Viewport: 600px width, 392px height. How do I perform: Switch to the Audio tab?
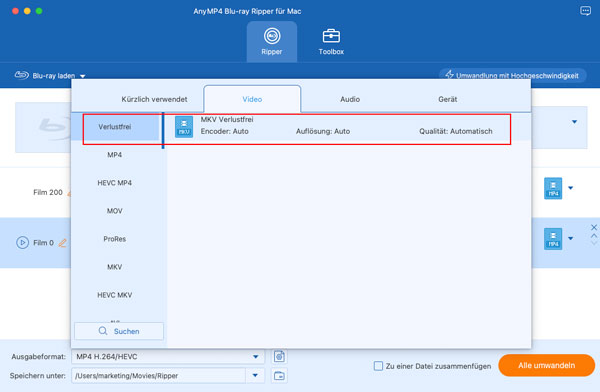pos(350,99)
